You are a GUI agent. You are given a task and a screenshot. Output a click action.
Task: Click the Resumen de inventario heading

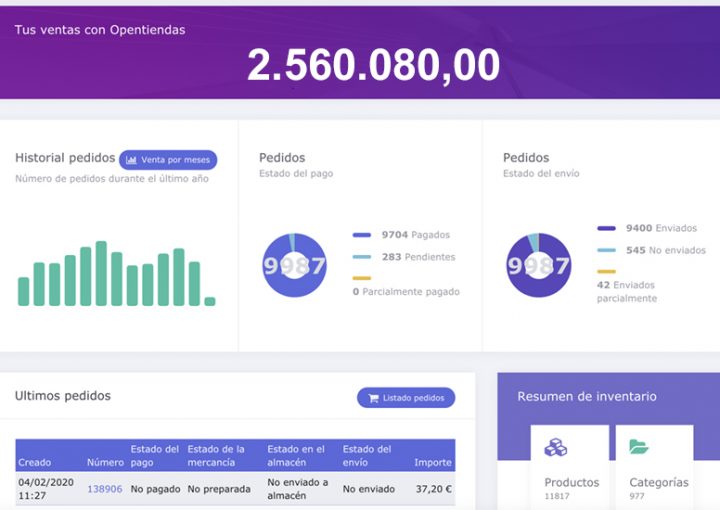point(587,396)
